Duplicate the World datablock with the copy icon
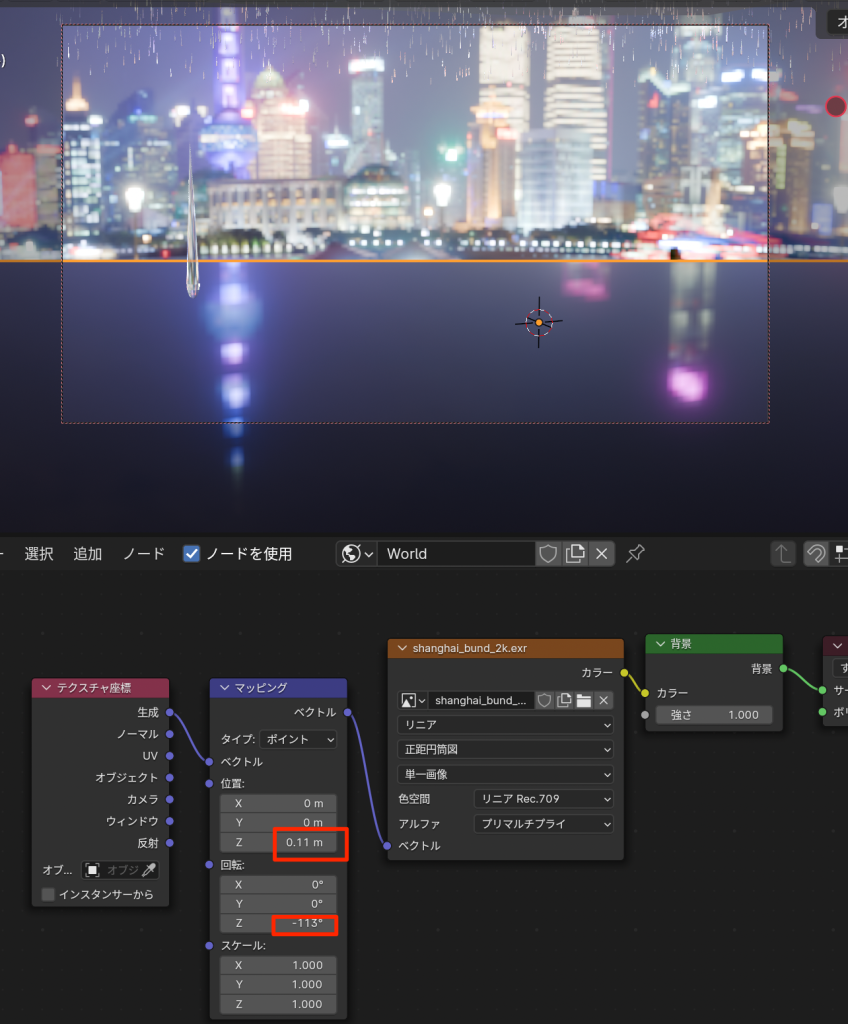The width and height of the screenshot is (848, 1024). tap(575, 554)
